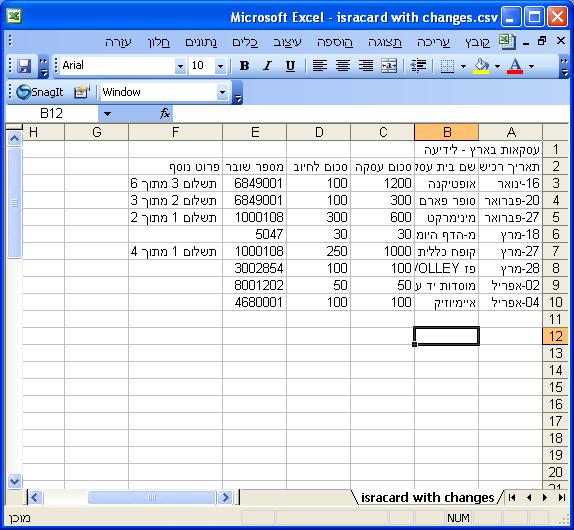Open the קובץ (File) menu
This screenshot has width=574, height=530.
(478, 42)
